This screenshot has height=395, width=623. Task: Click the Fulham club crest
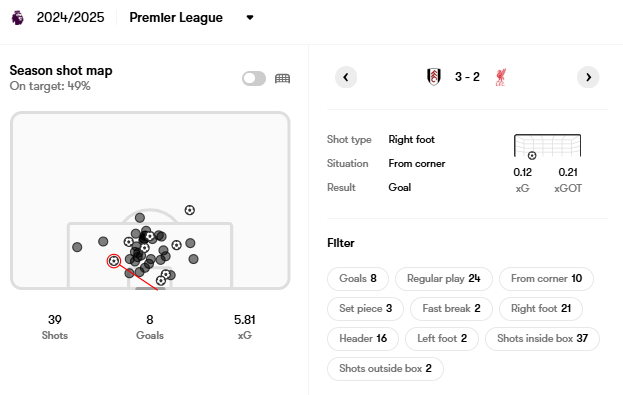tap(434, 77)
